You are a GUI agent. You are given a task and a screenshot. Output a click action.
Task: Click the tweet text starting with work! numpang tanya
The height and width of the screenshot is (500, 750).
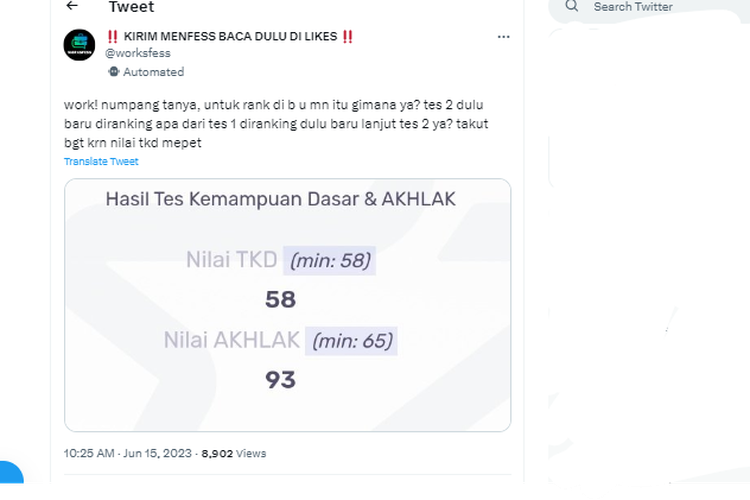[x=276, y=123]
